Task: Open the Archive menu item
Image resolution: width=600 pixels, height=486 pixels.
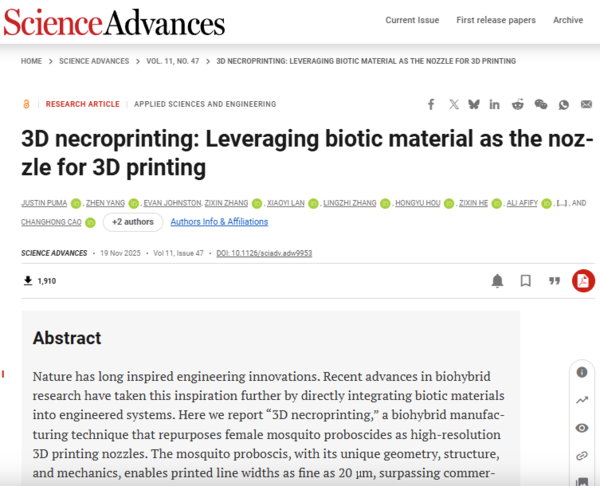Action: [x=568, y=20]
